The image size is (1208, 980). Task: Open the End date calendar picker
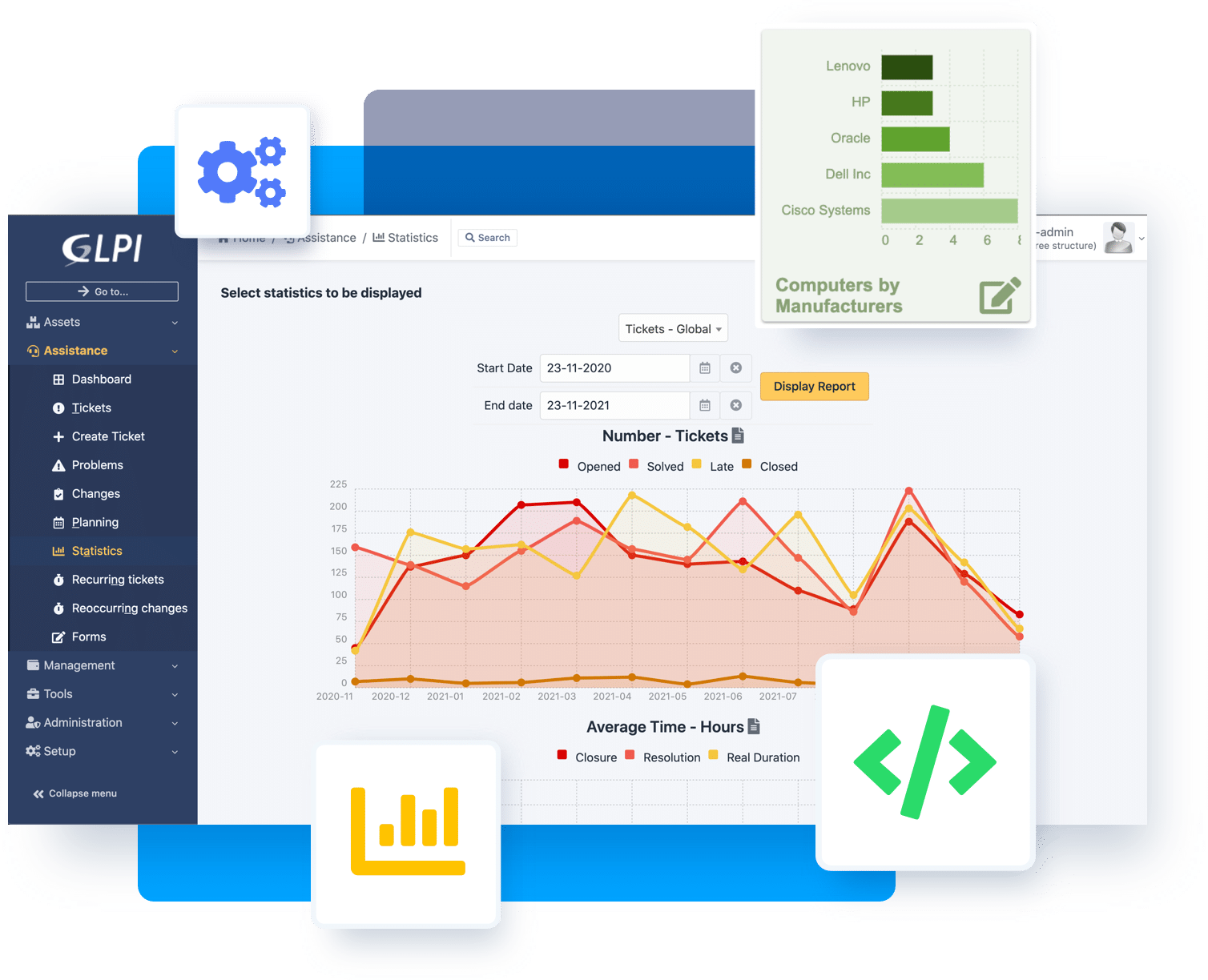(705, 405)
